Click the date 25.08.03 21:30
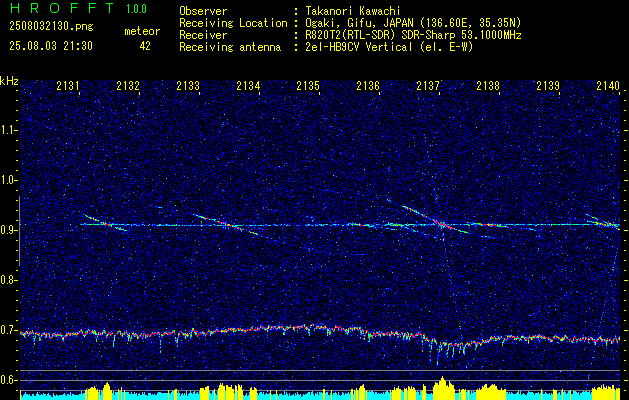 51,46
